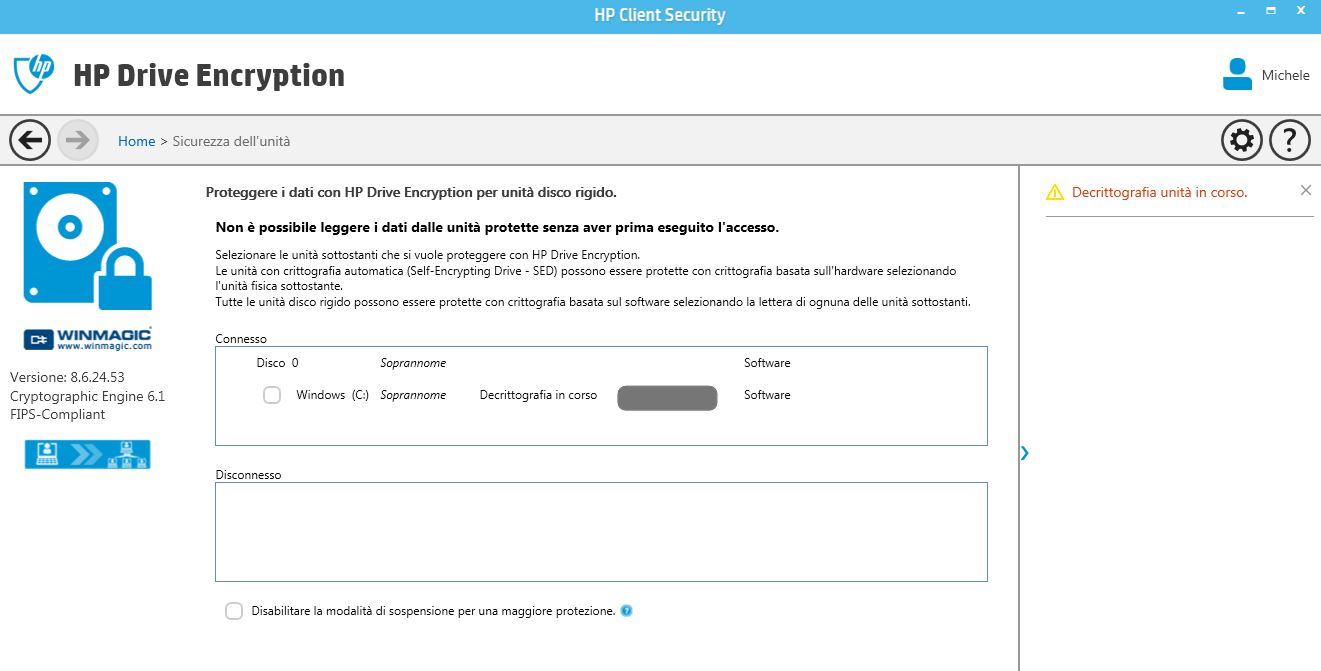Dismiss the decryption notification with the X
The image size is (1321, 671).
coord(1305,189)
